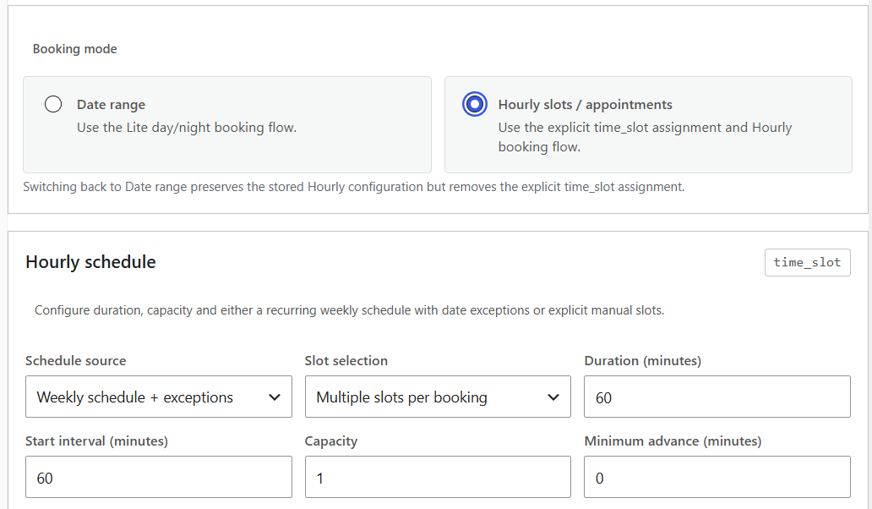Click the Slot selection label
Viewport: 872px width, 509px height.
pos(346,360)
